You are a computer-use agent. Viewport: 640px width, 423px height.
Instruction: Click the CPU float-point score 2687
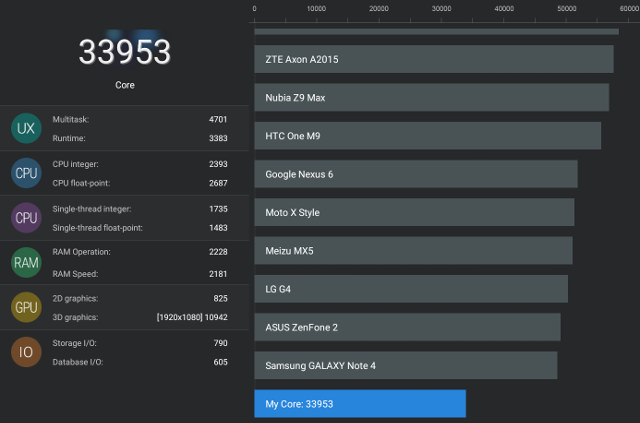point(218,183)
